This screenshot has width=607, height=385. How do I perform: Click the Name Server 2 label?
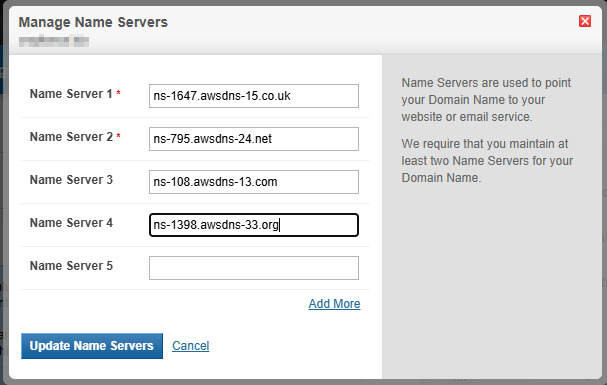71,137
